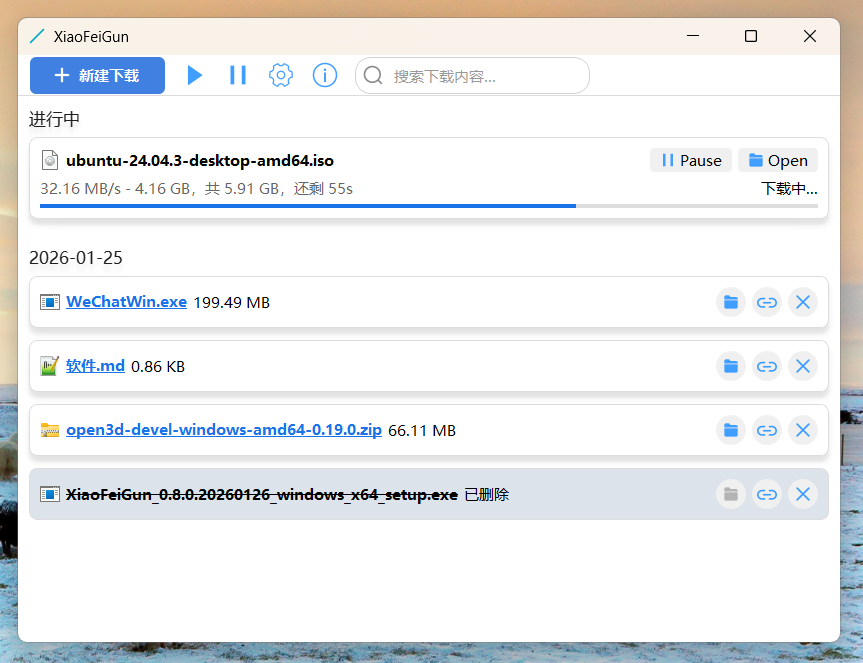This screenshot has height=663, width=863.
Task: Open the 软件.md file link
Action: coord(95,365)
